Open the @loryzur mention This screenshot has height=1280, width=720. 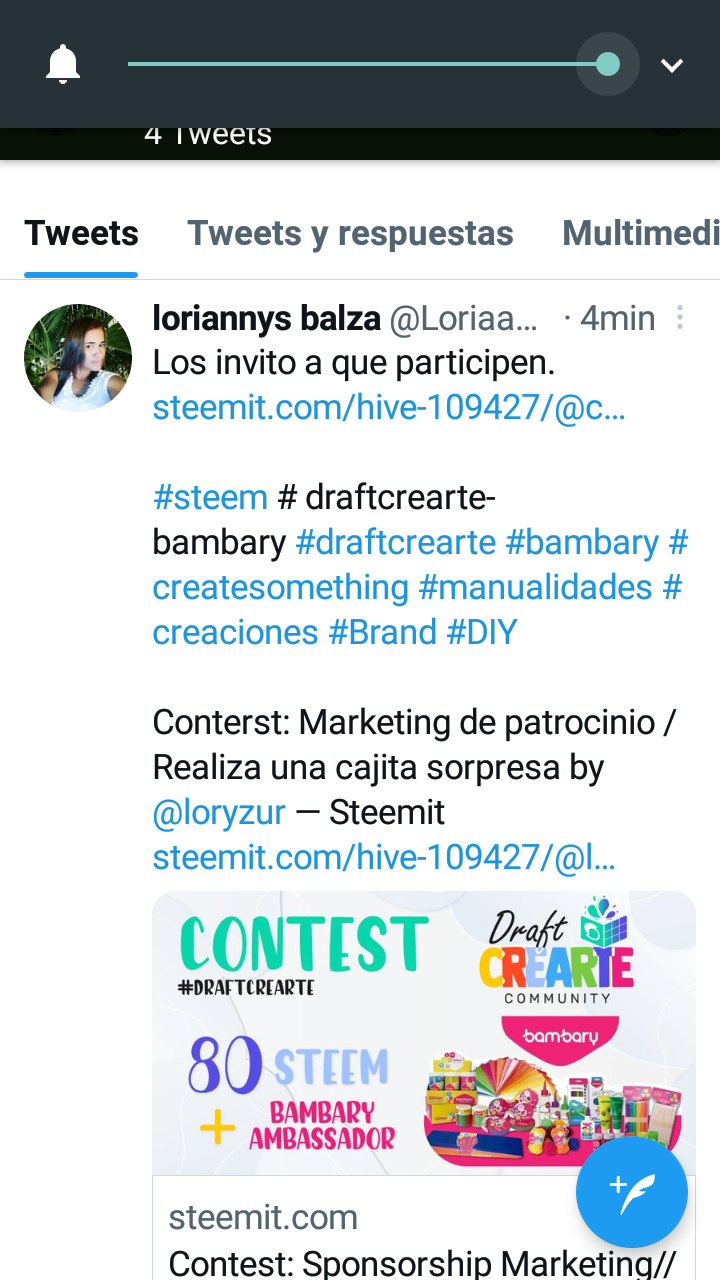[219, 813]
